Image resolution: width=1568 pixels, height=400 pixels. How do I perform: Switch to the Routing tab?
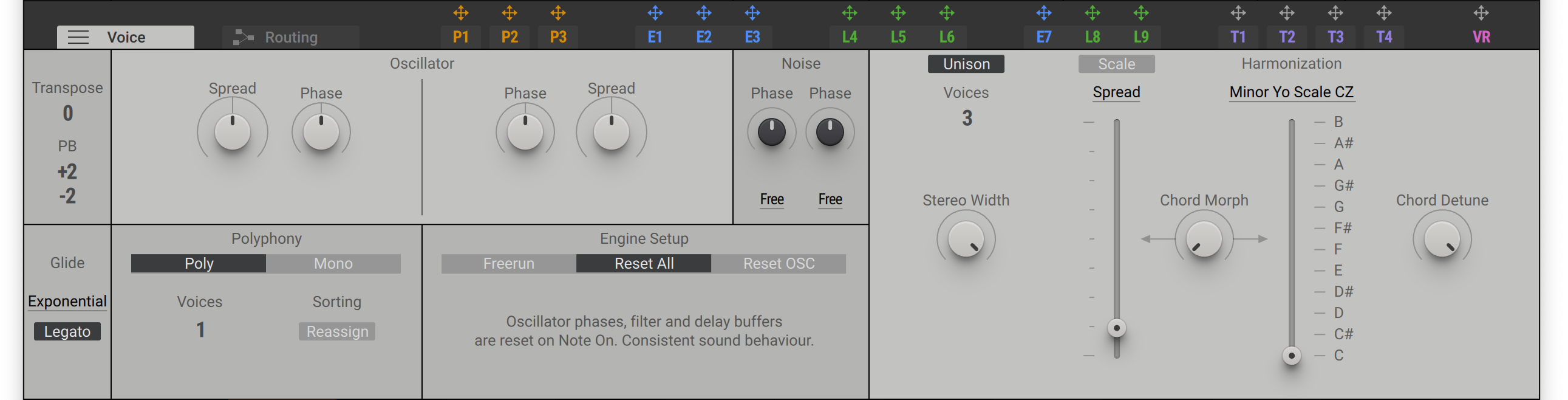[x=290, y=37]
